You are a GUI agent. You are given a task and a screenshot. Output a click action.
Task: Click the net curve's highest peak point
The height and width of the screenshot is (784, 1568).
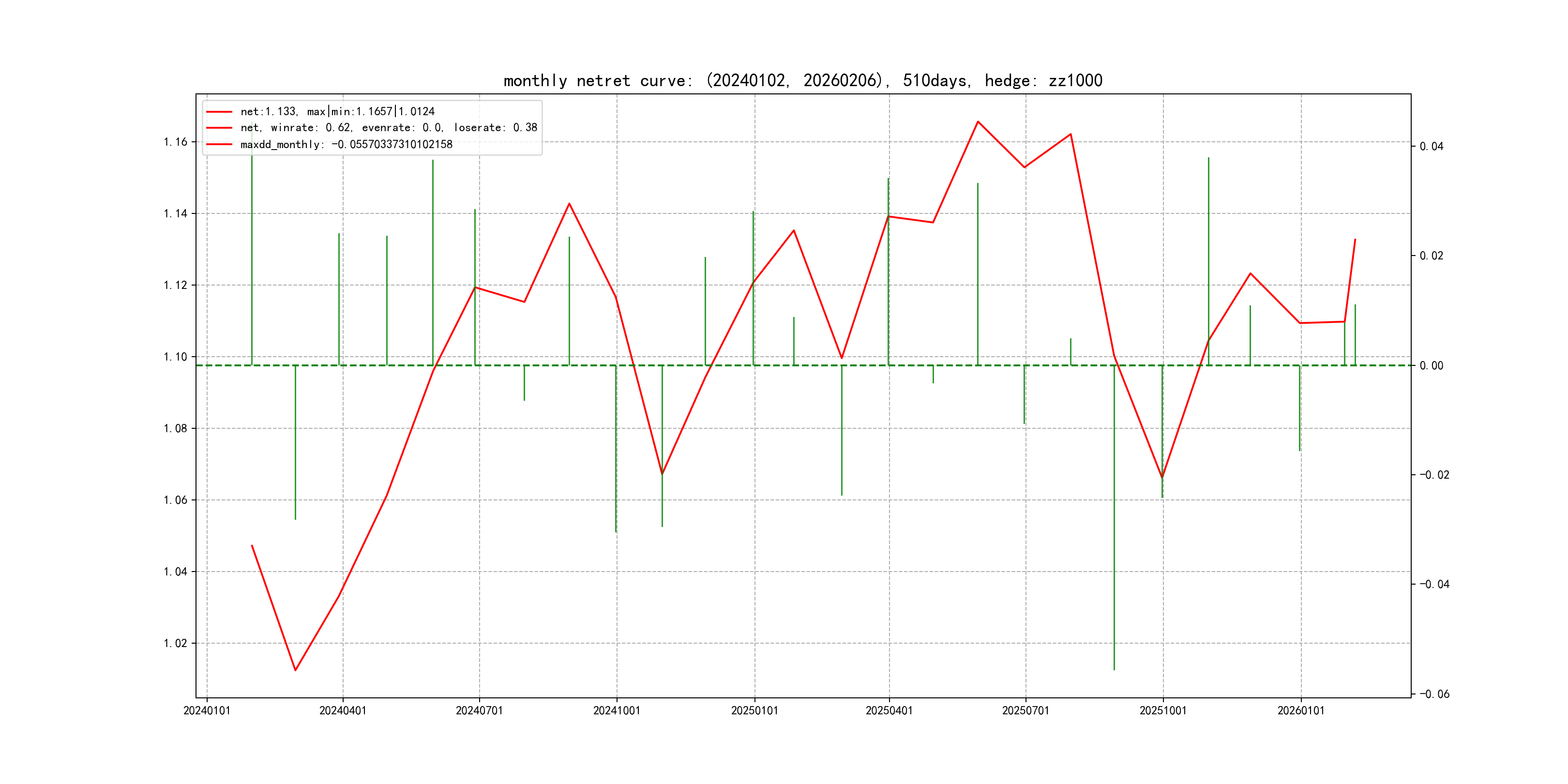(x=978, y=122)
